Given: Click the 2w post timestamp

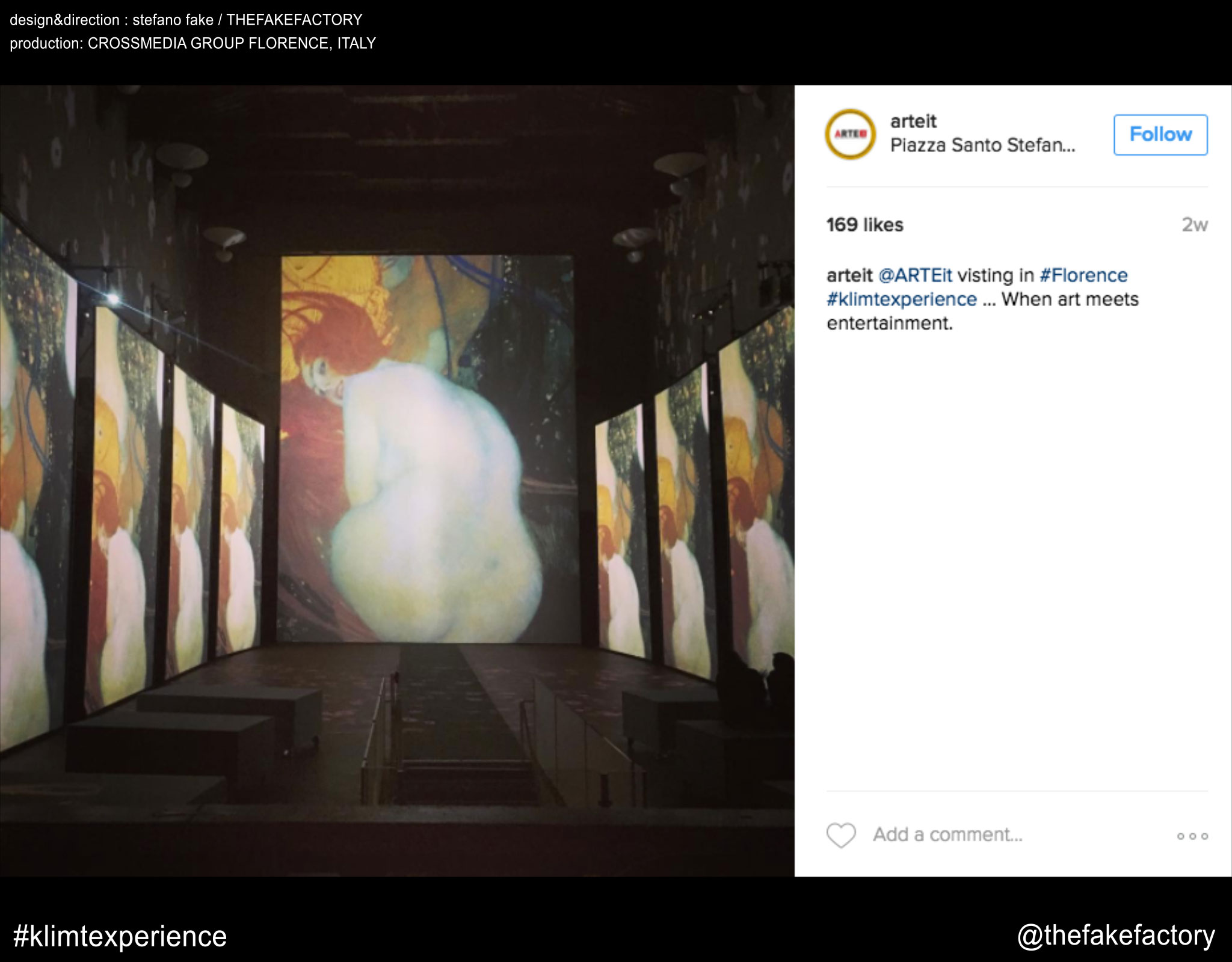Looking at the screenshot, I should coord(1194,225).
